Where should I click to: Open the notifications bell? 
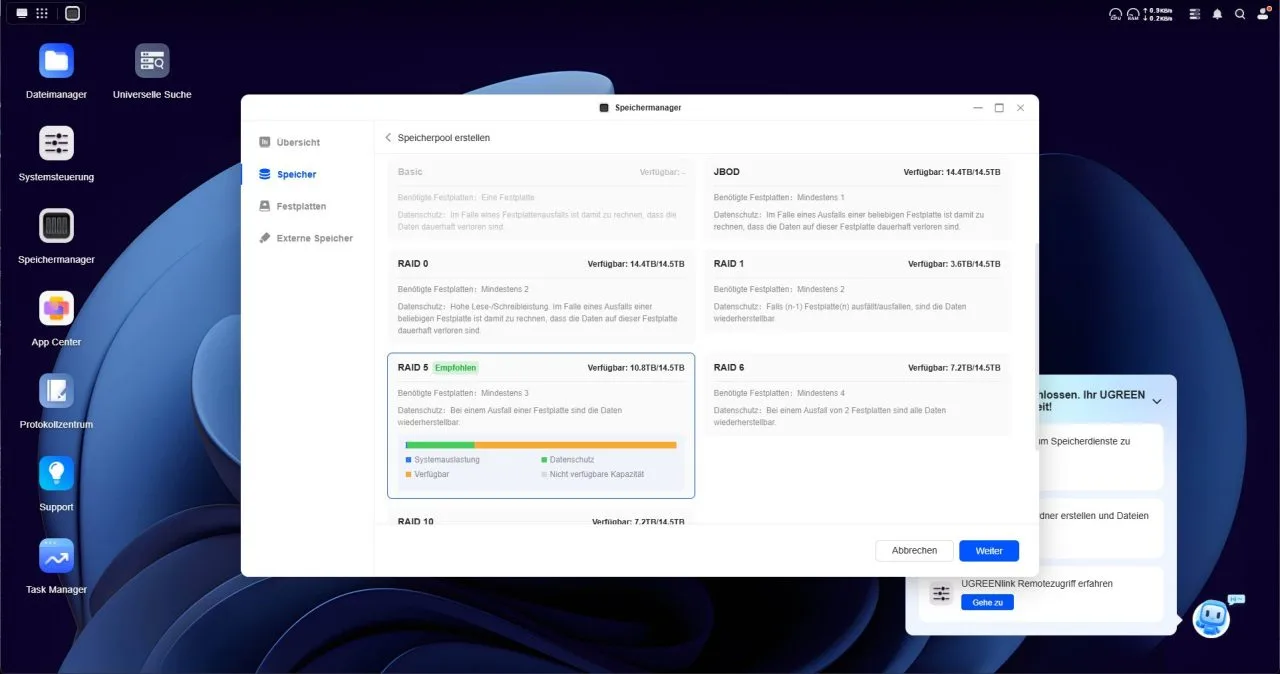point(1217,14)
